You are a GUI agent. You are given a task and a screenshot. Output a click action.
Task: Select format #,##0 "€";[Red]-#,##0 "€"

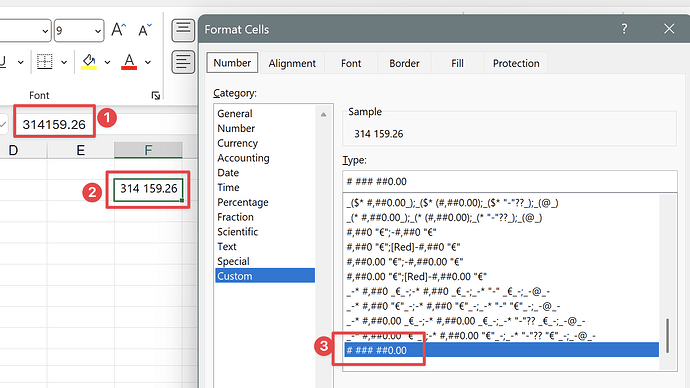pyautogui.click(x=501, y=247)
